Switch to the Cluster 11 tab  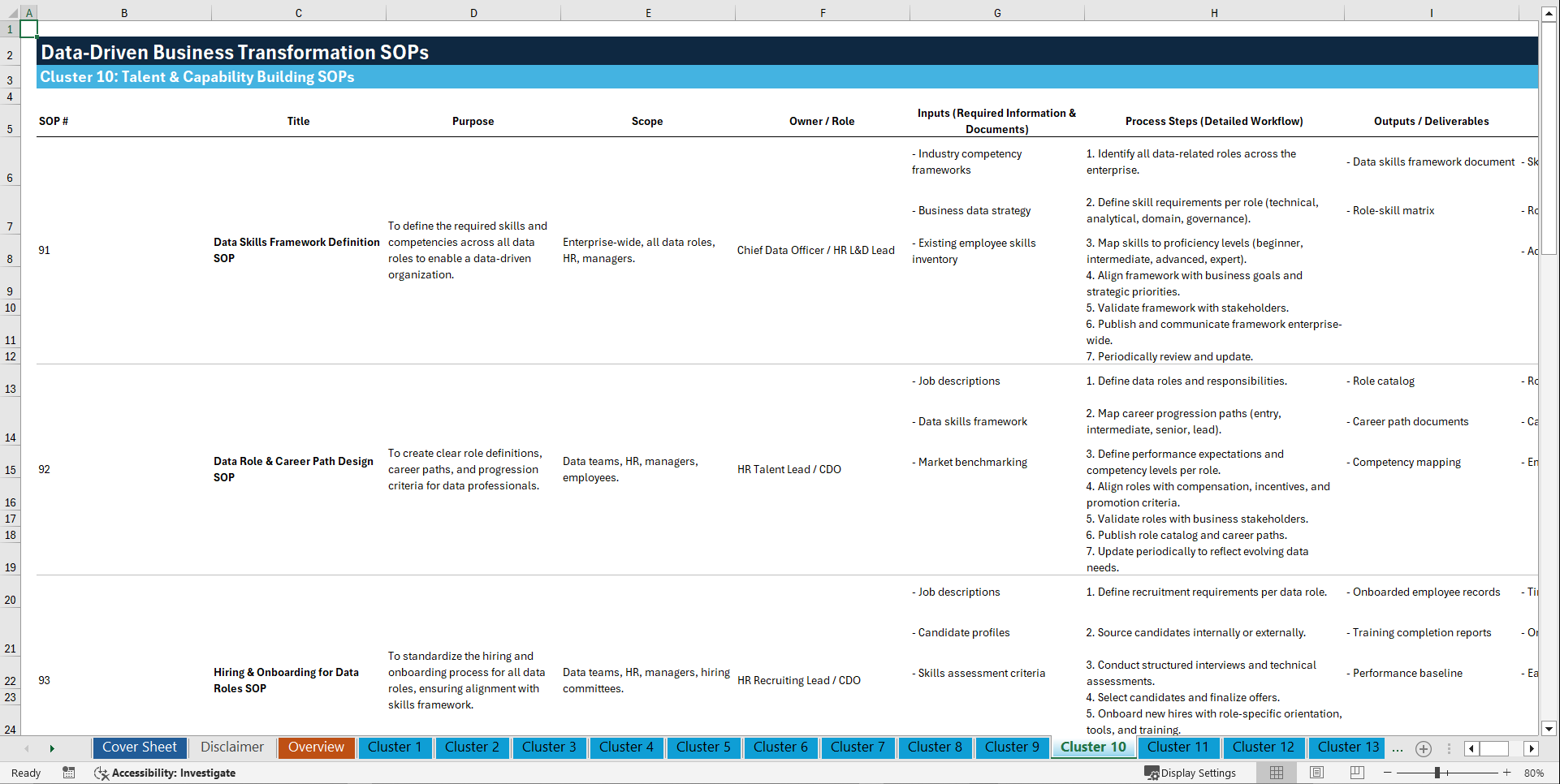click(x=1178, y=747)
